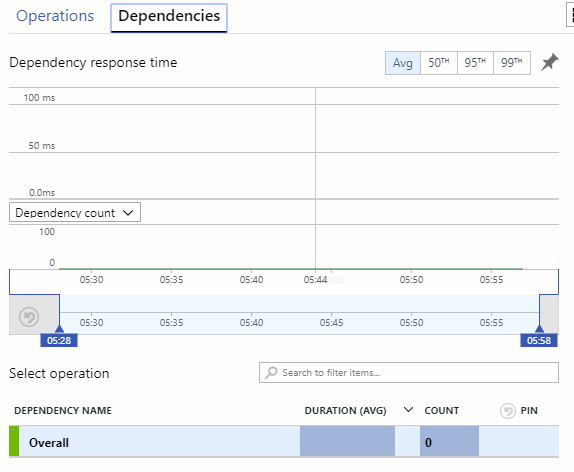Click the Overall count value 0
This screenshot has width=574, height=472.
tap(428, 442)
